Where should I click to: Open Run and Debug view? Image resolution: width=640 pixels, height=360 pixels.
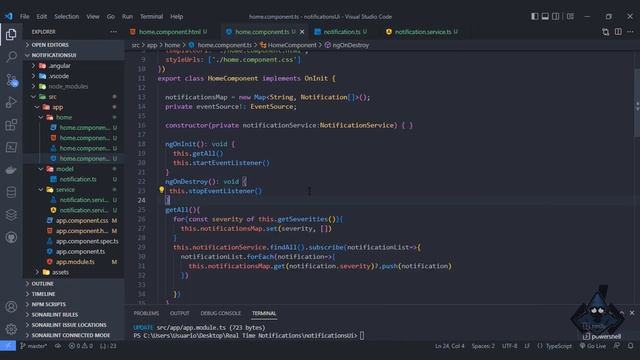[11, 102]
